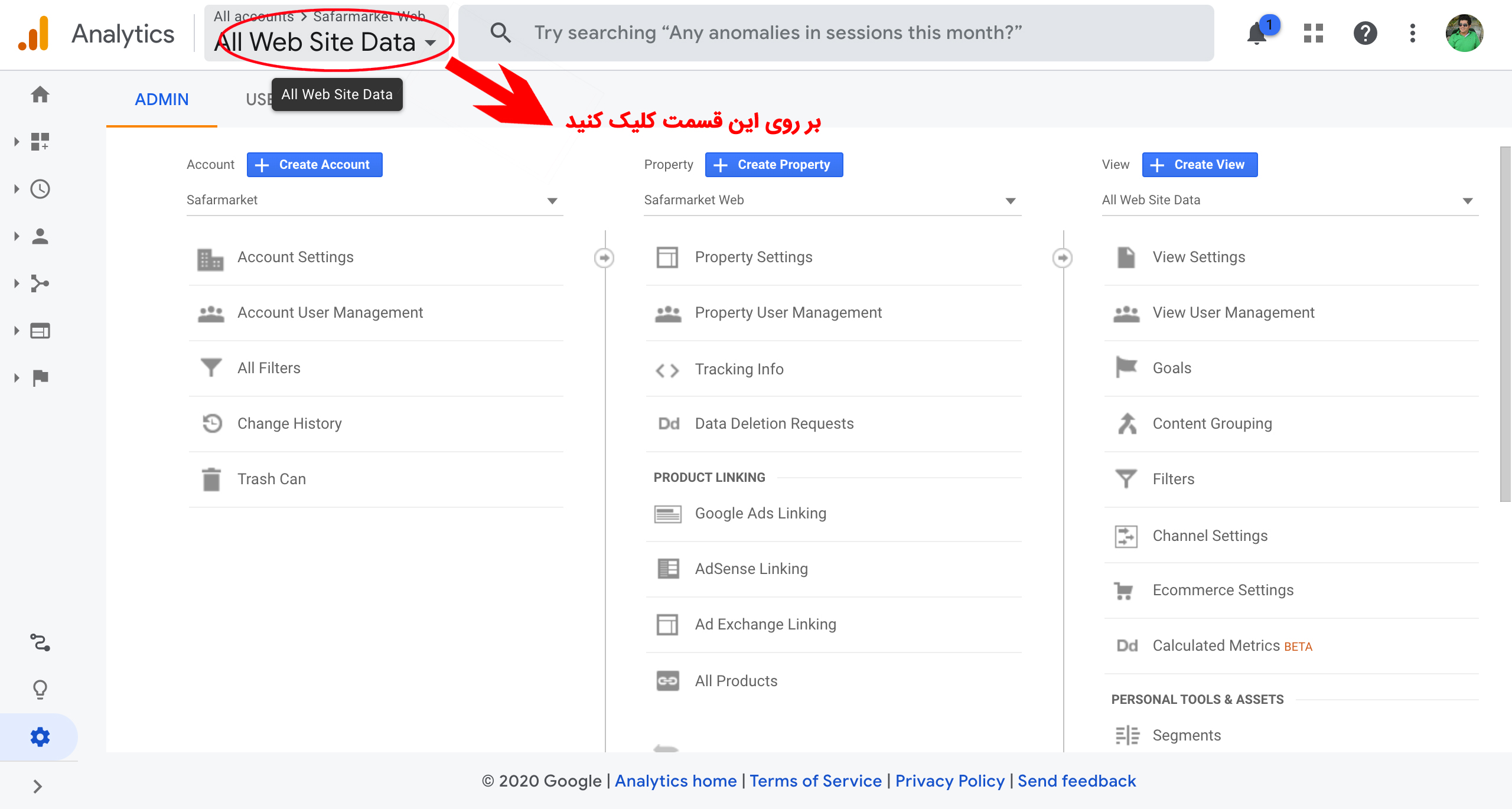Follow the Analytics home footer link

point(676,781)
